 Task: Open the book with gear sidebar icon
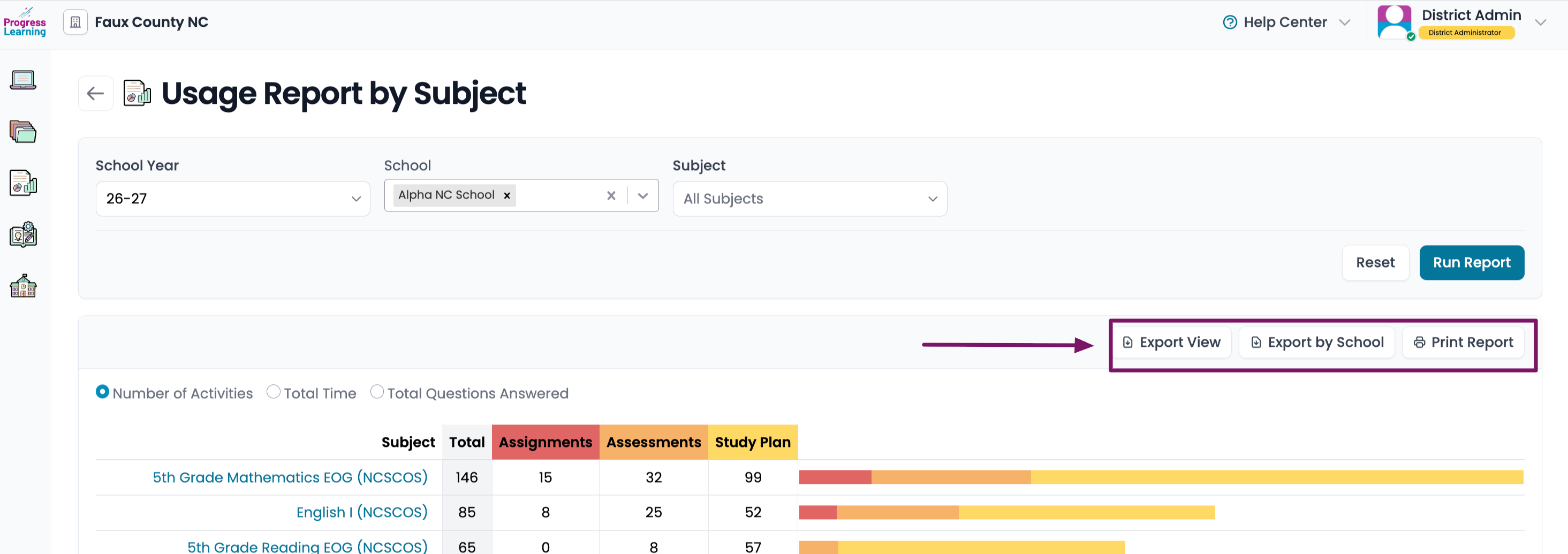point(23,234)
